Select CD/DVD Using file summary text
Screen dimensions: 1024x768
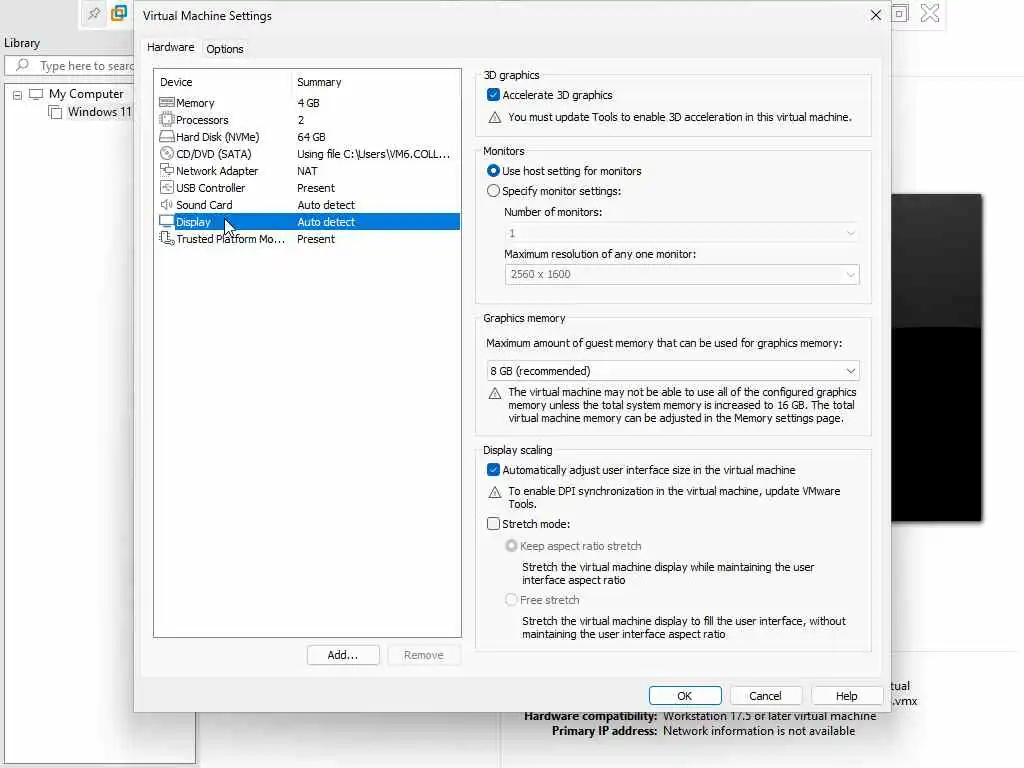coord(374,153)
